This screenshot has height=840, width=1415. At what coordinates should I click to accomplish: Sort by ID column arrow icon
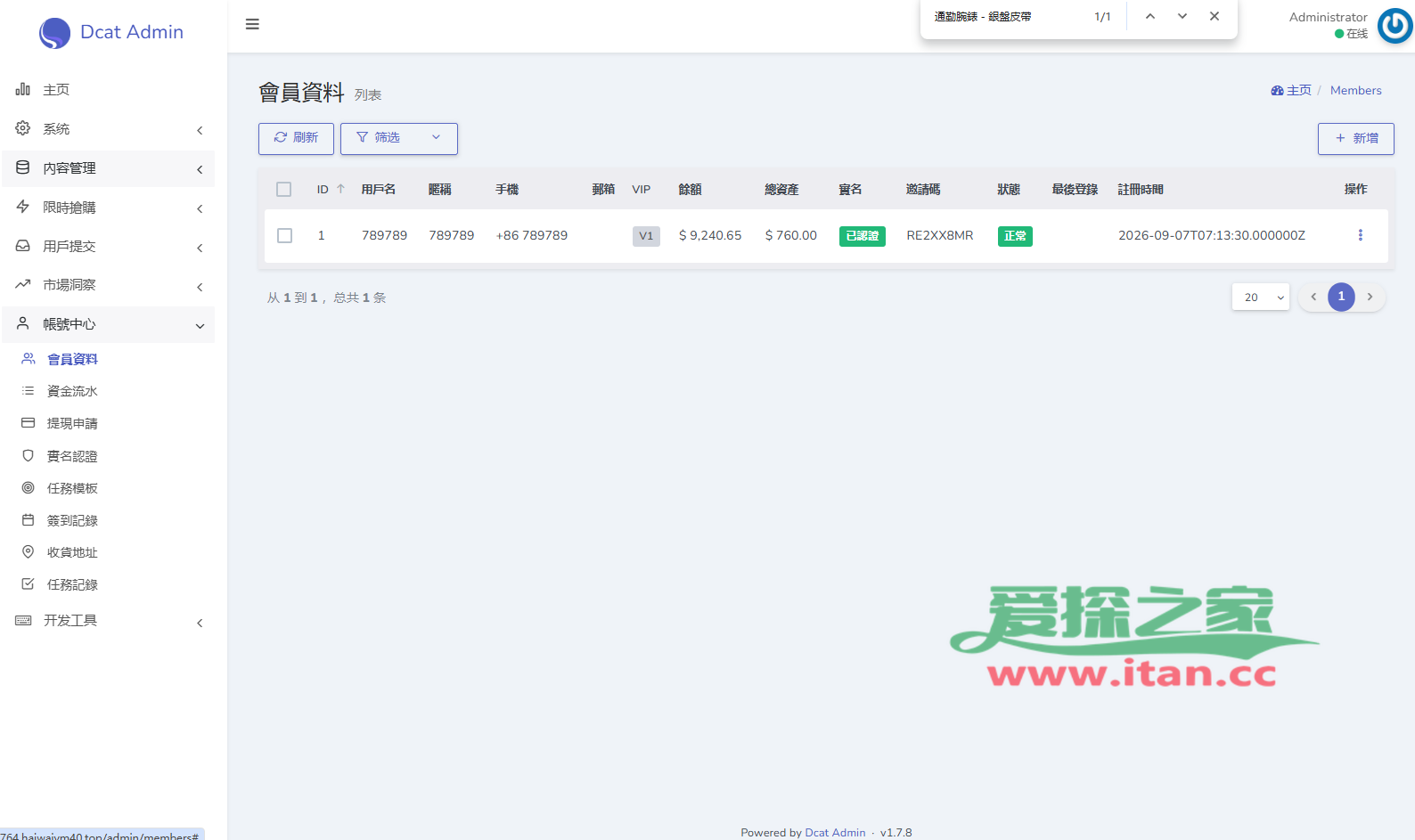340,189
